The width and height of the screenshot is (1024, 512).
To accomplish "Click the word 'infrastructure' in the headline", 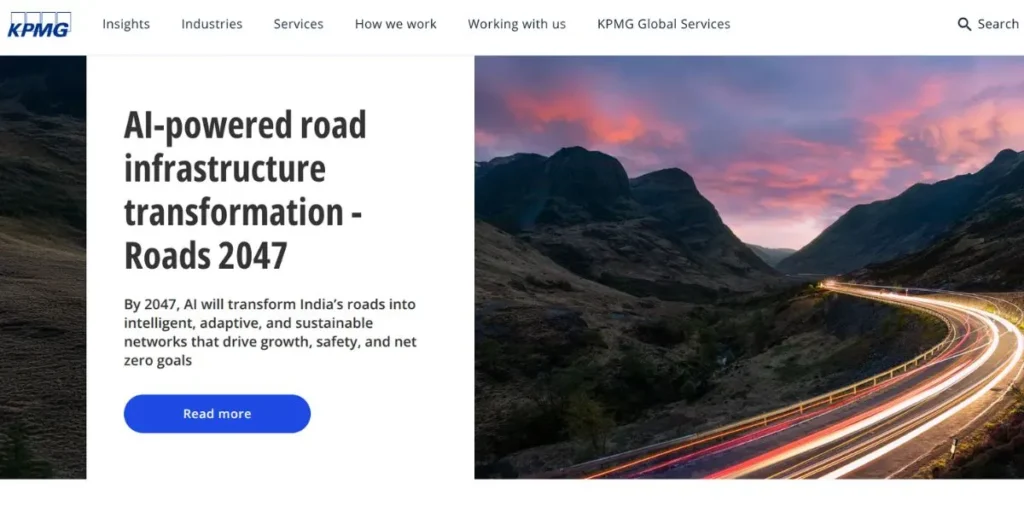I will (x=225, y=169).
